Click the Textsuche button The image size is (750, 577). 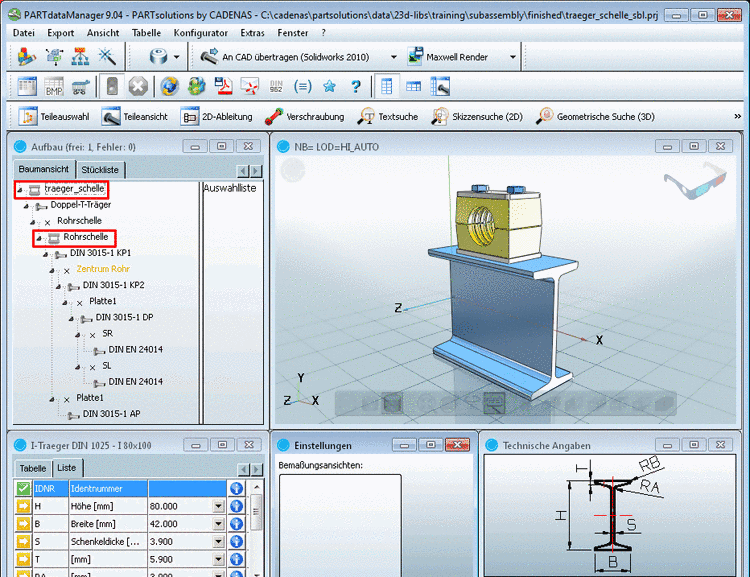tap(388, 117)
